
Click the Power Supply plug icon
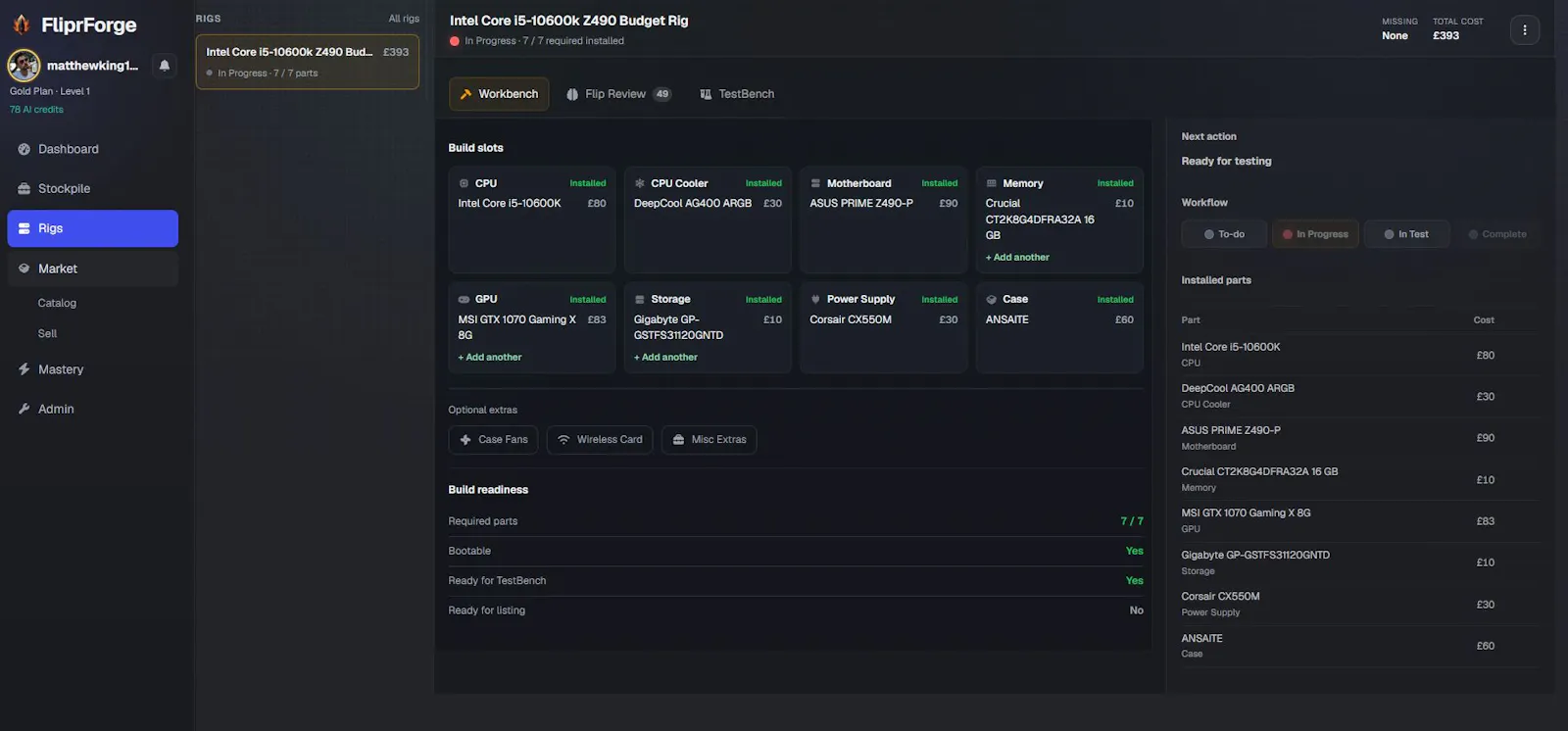(815, 299)
